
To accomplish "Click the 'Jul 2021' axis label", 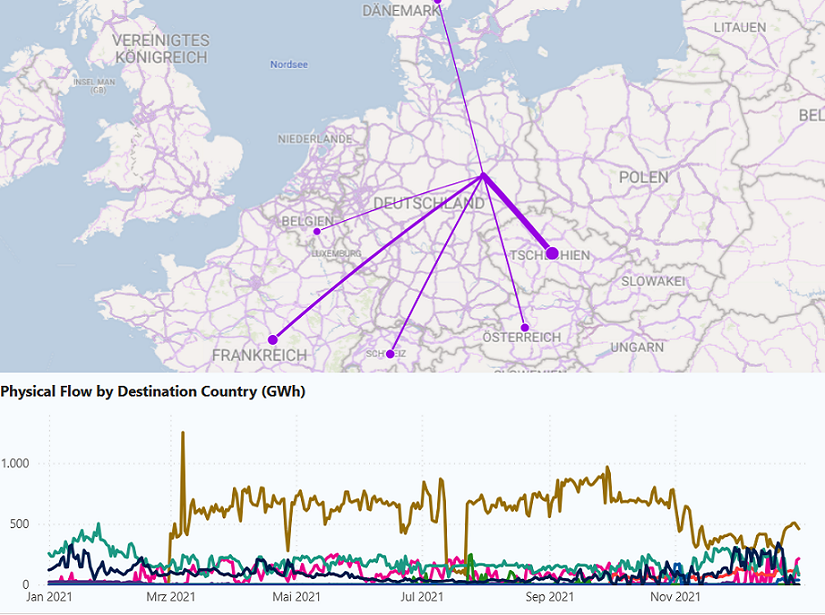I will tap(421, 597).
